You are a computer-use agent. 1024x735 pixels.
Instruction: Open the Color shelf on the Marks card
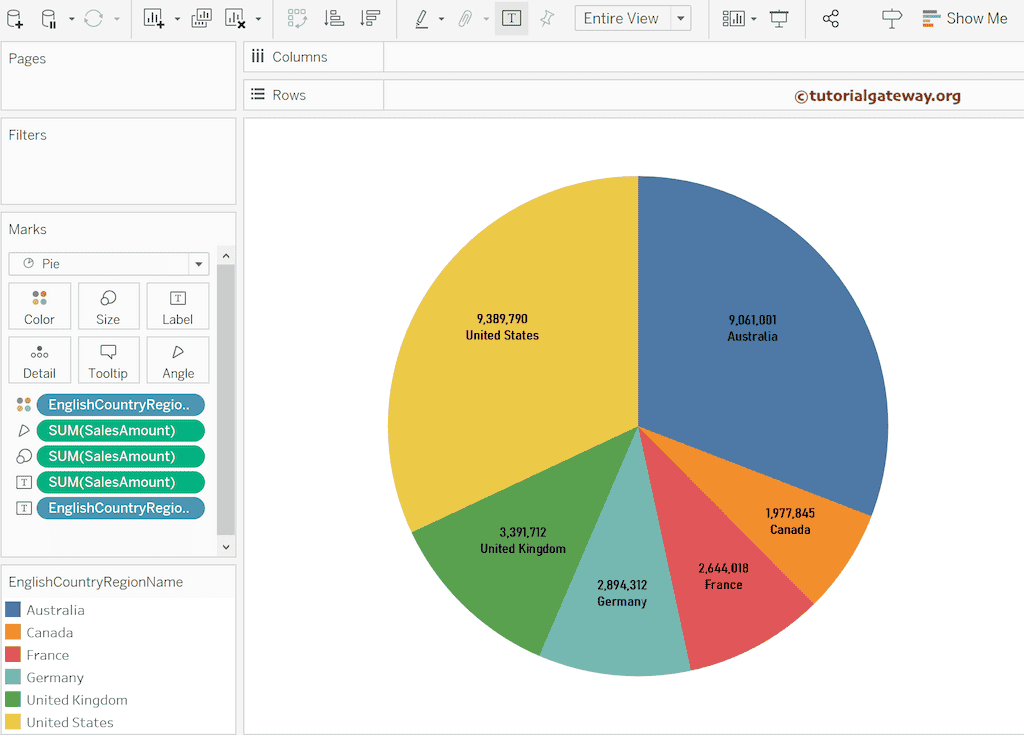[39, 306]
